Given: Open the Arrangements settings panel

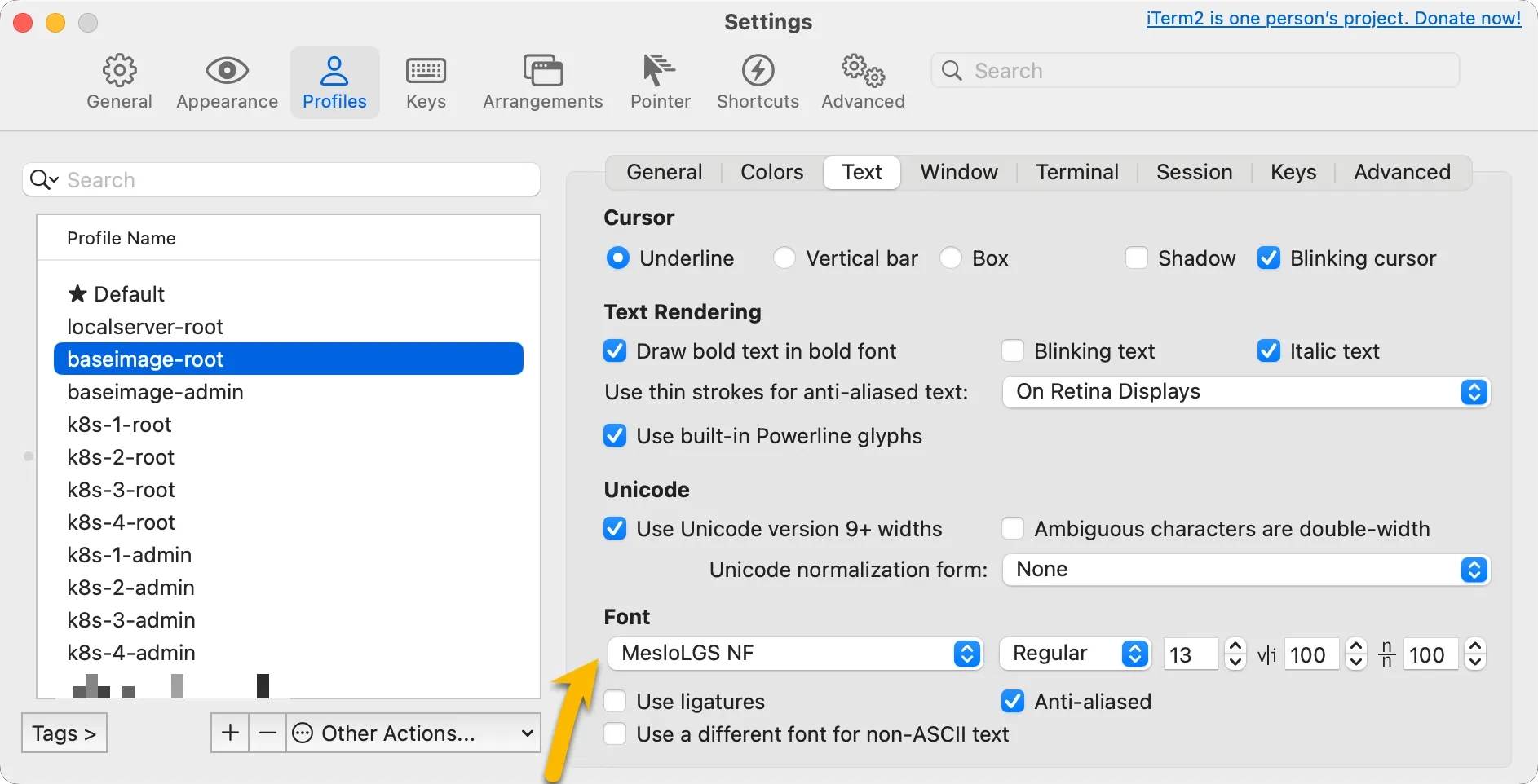Looking at the screenshot, I should click(541, 81).
